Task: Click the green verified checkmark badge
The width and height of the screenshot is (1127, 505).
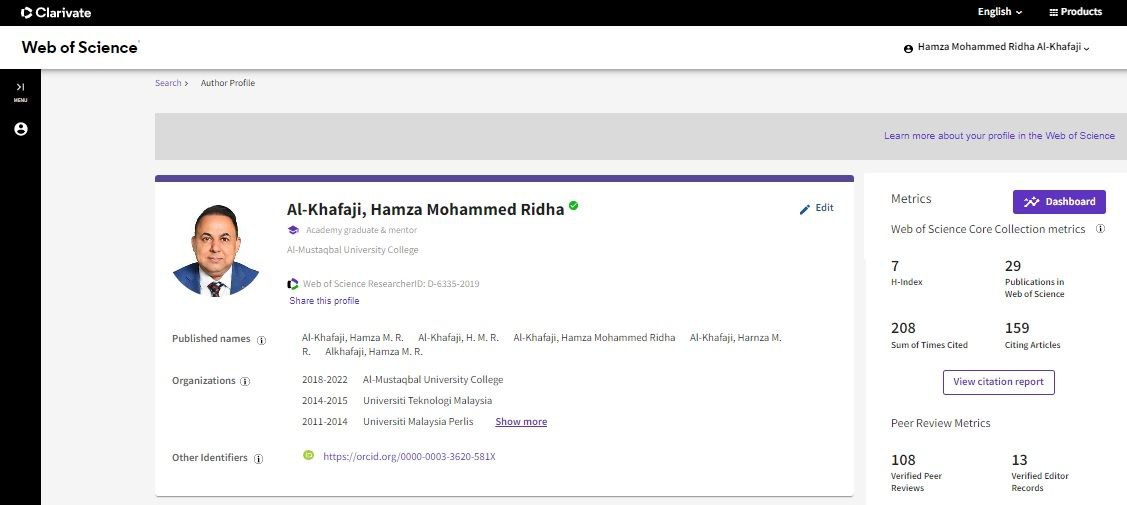Action: [574, 206]
